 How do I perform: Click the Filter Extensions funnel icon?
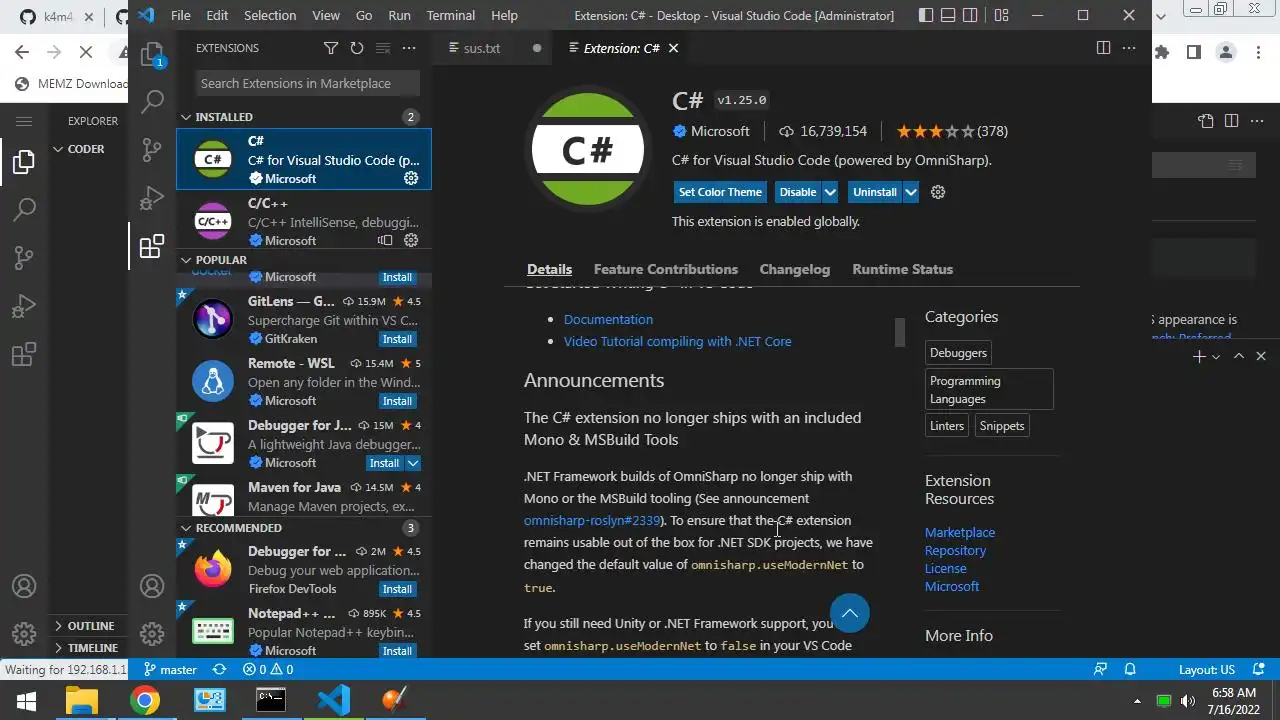coord(331,48)
